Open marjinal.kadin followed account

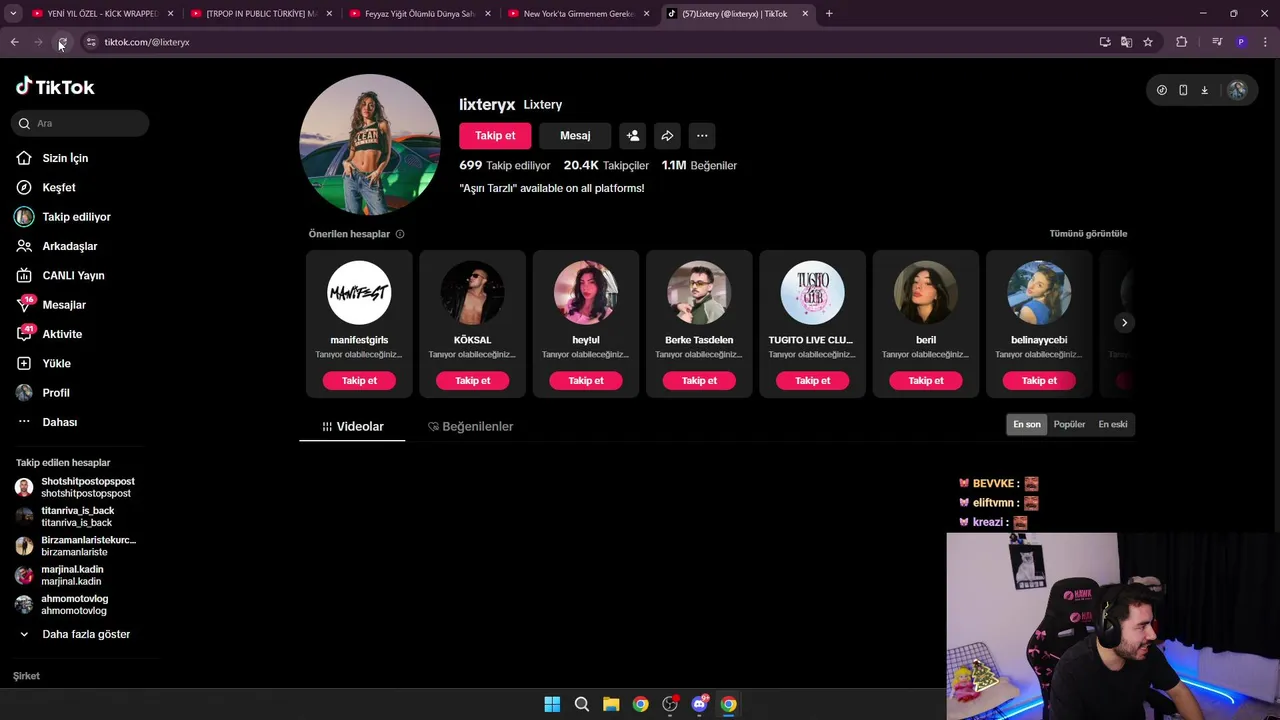[60, 576]
